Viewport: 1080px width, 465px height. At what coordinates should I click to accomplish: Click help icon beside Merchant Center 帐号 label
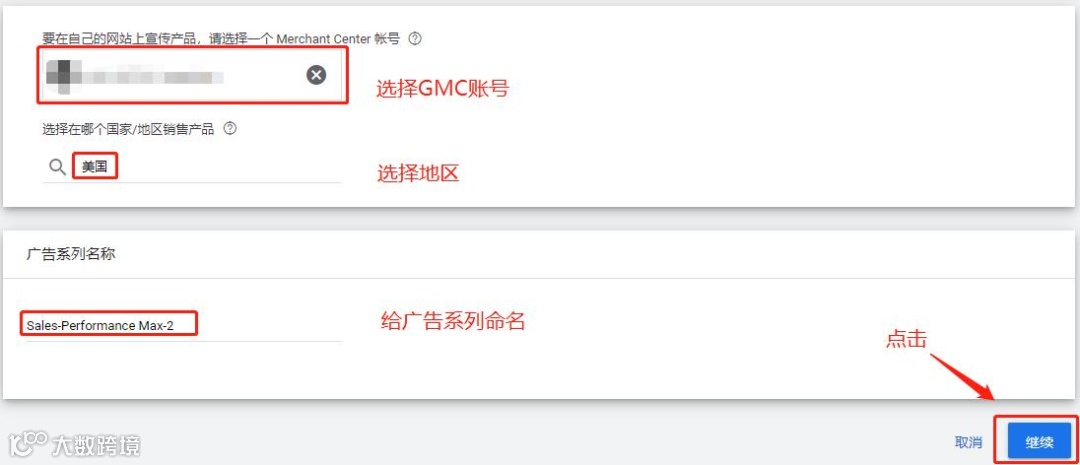(x=415, y=39)
